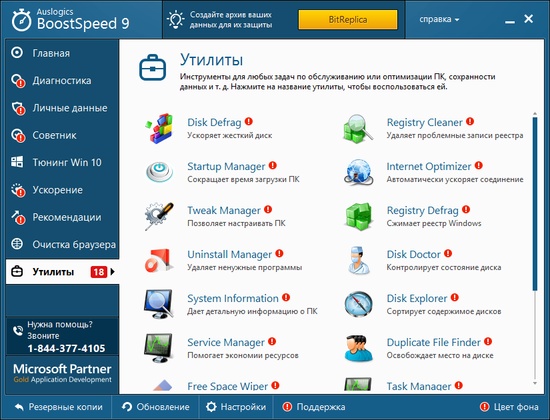This screenshot has height=420, width=550.
Task: Open the Disk Doctor link
Action: (x=414, y=254)
